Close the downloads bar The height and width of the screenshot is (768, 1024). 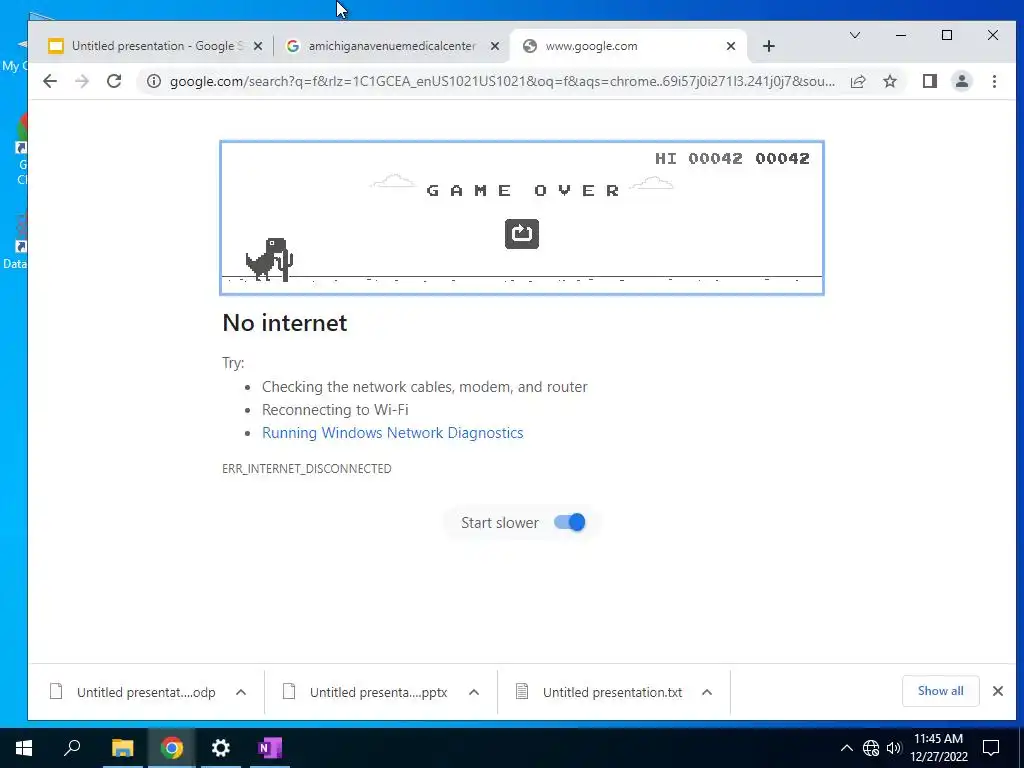(997, 691)
